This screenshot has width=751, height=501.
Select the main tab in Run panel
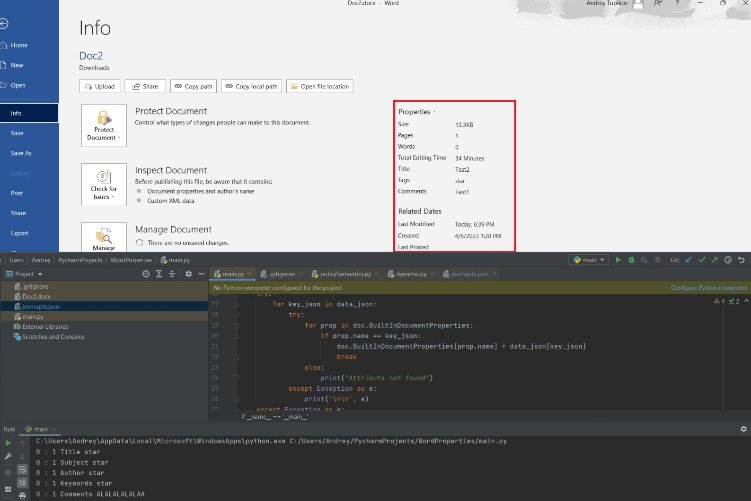tap(38, 429)
